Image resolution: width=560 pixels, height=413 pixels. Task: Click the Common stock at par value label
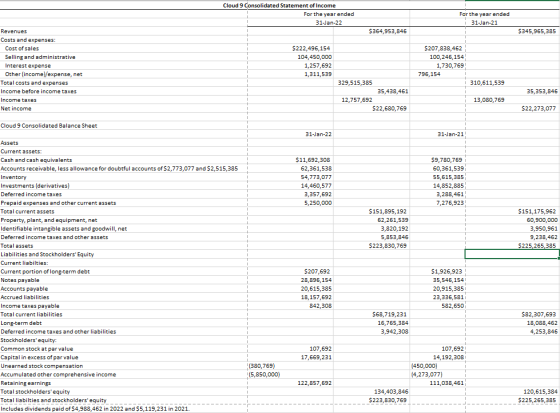pos(37,349)
